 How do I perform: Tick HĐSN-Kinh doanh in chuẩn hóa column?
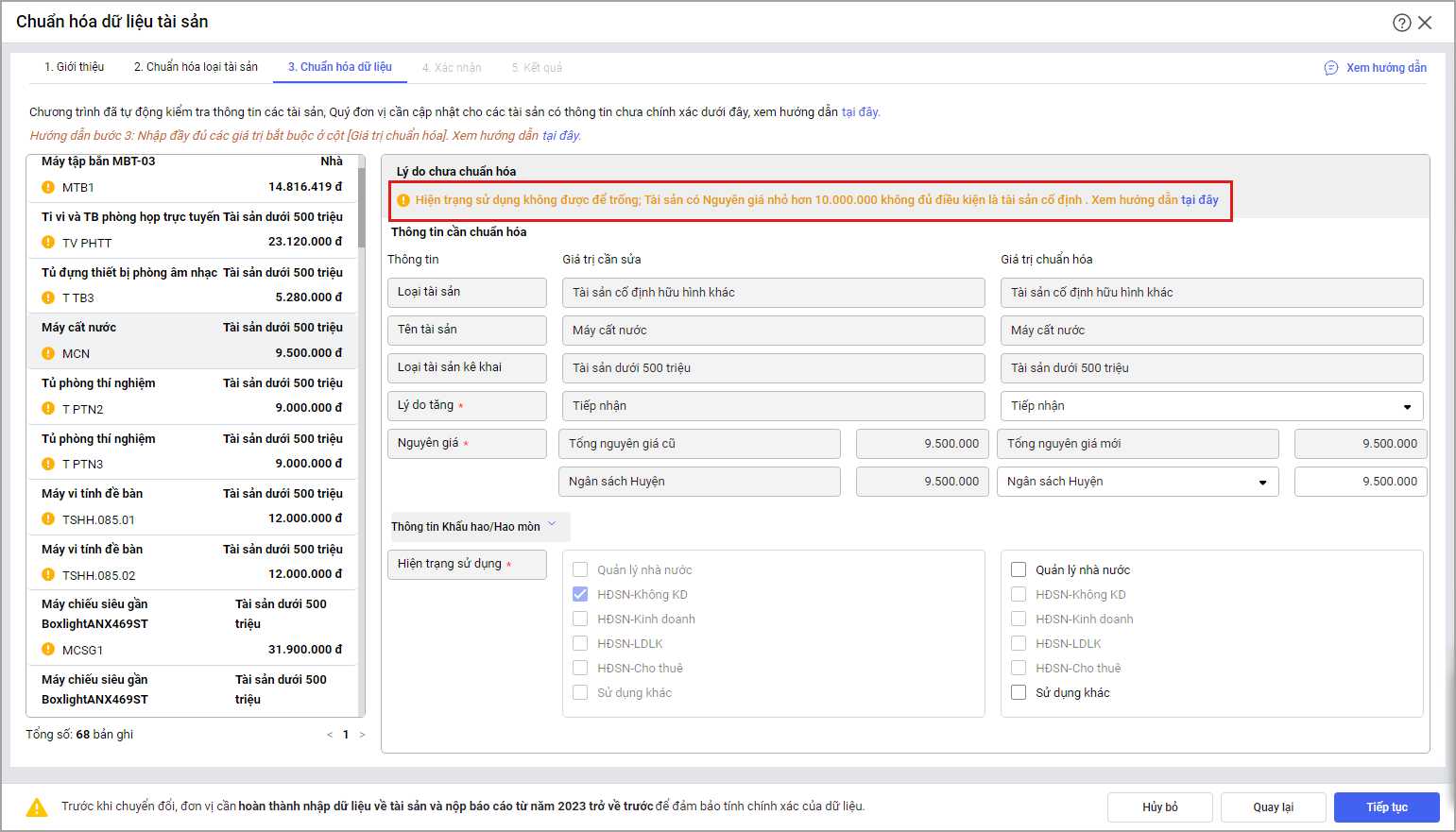(x=1019, y=619)
